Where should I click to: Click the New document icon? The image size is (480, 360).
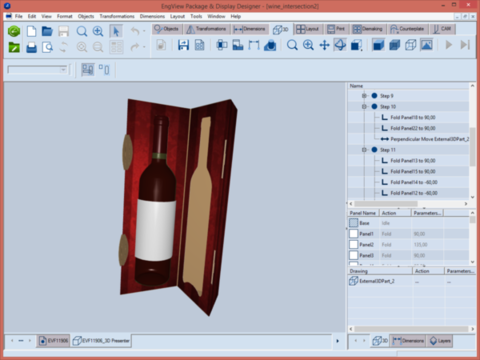click(31, 31)
